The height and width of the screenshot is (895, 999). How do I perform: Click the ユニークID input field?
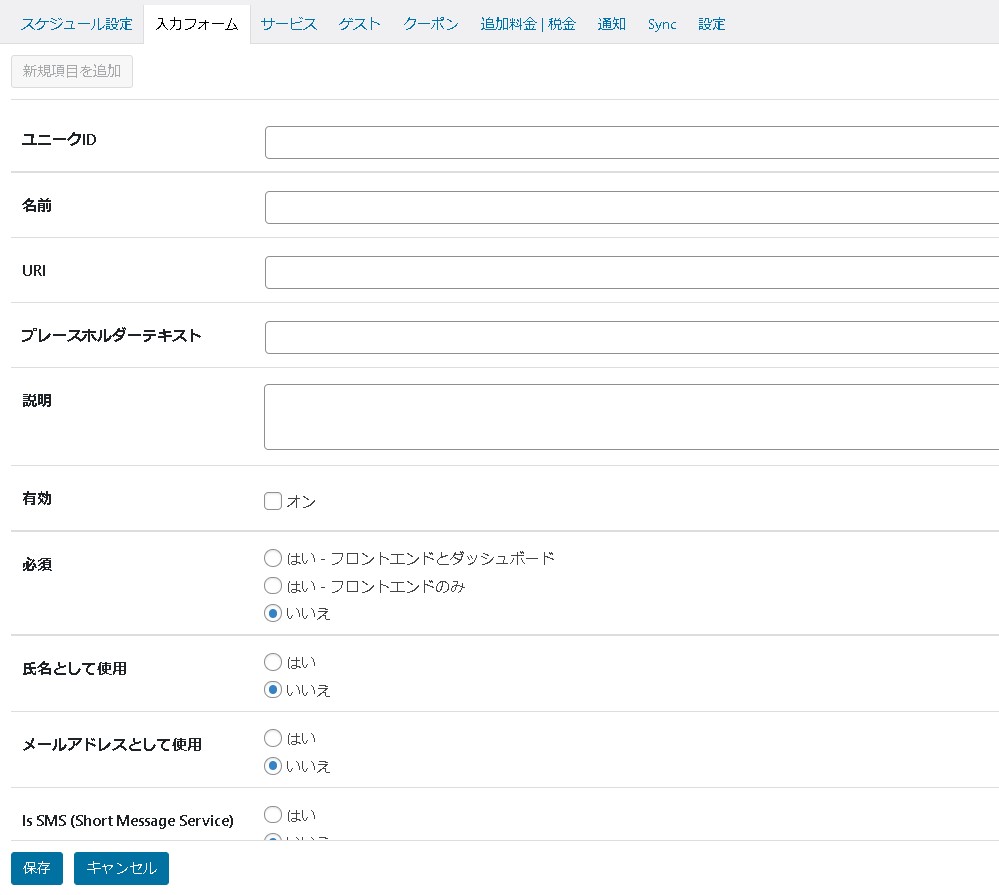pyautogui.click(x=631, y=142)
